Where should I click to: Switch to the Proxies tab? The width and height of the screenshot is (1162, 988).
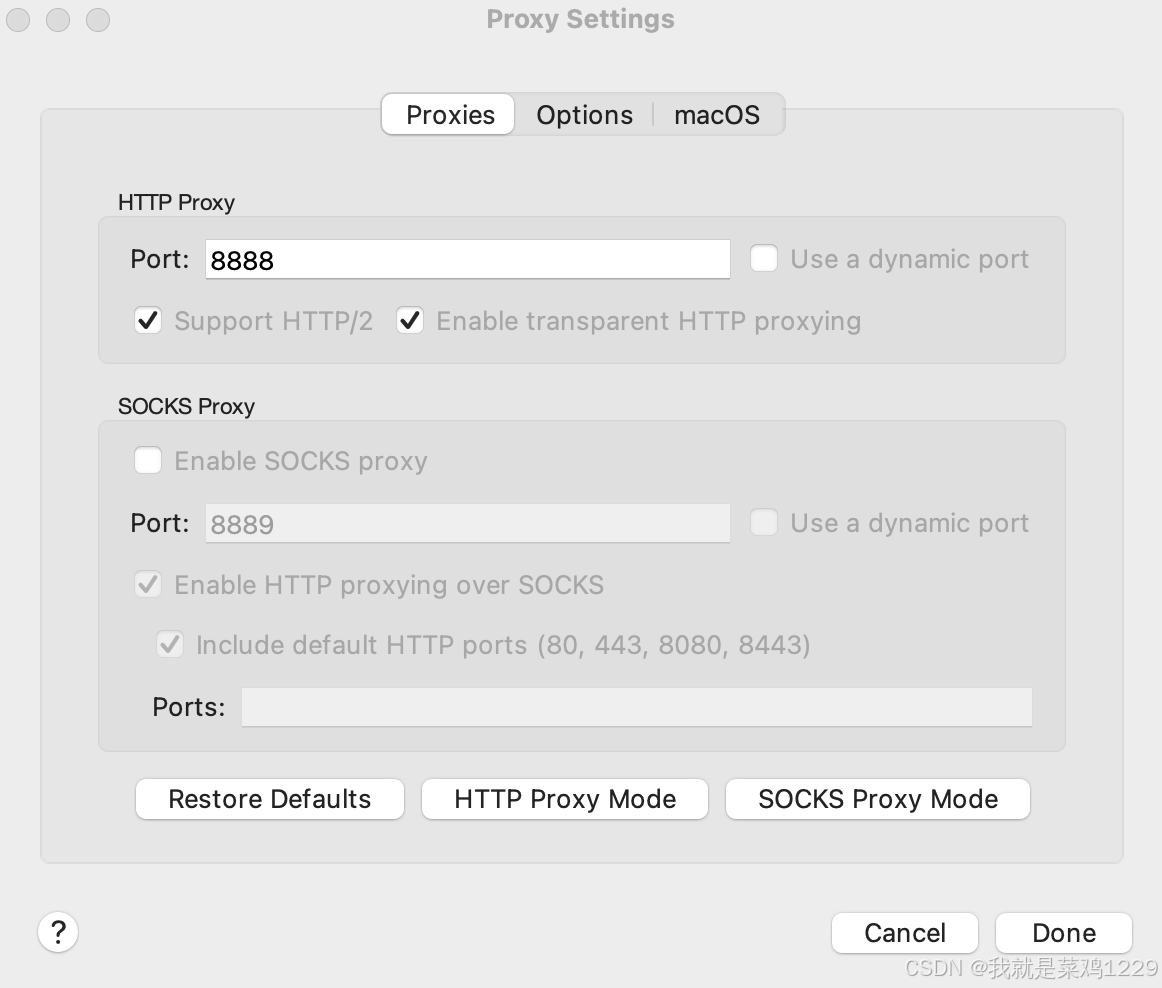tap(449, 115)
